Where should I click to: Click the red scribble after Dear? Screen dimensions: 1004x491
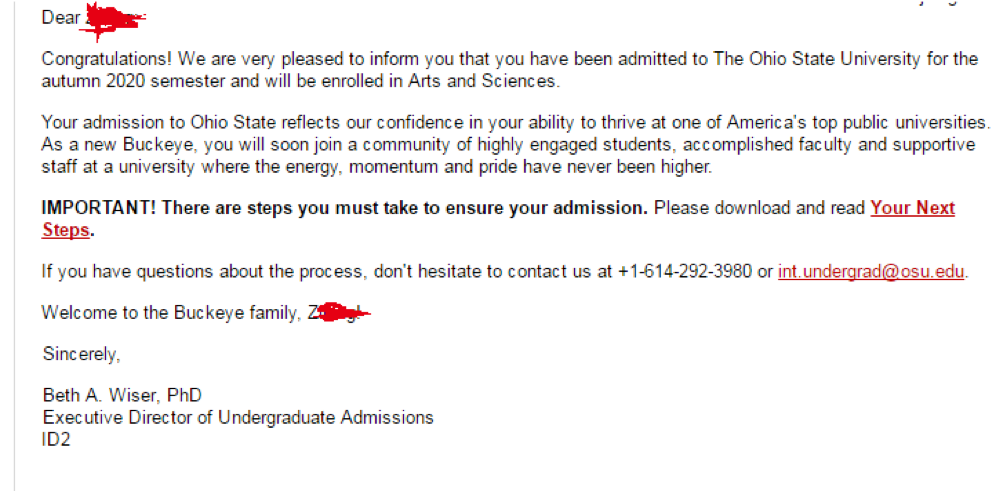[114, 19]
